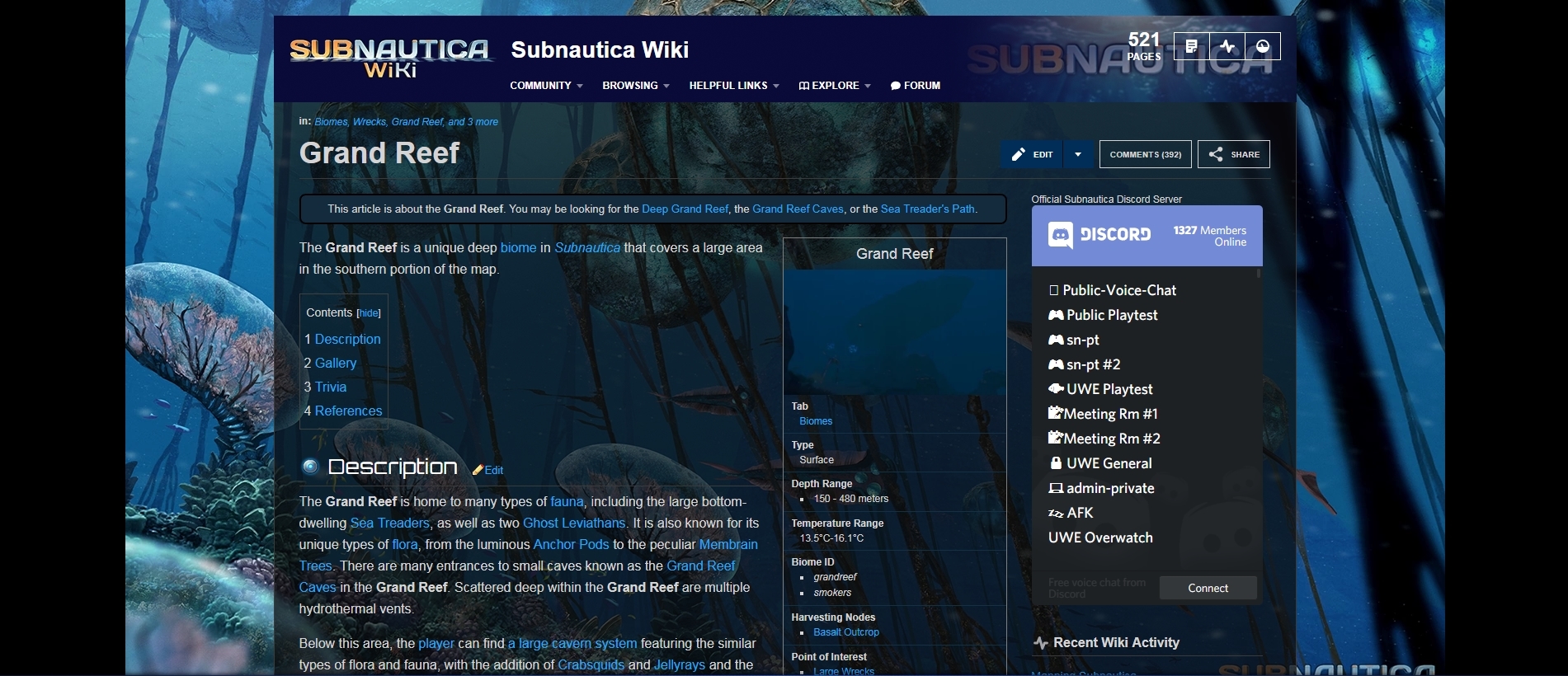Image resolution: width=1568 pixels, height=676 pixels.
Task: Expand the Edit dropdown arrow
Action: [x=1078, y=154]
